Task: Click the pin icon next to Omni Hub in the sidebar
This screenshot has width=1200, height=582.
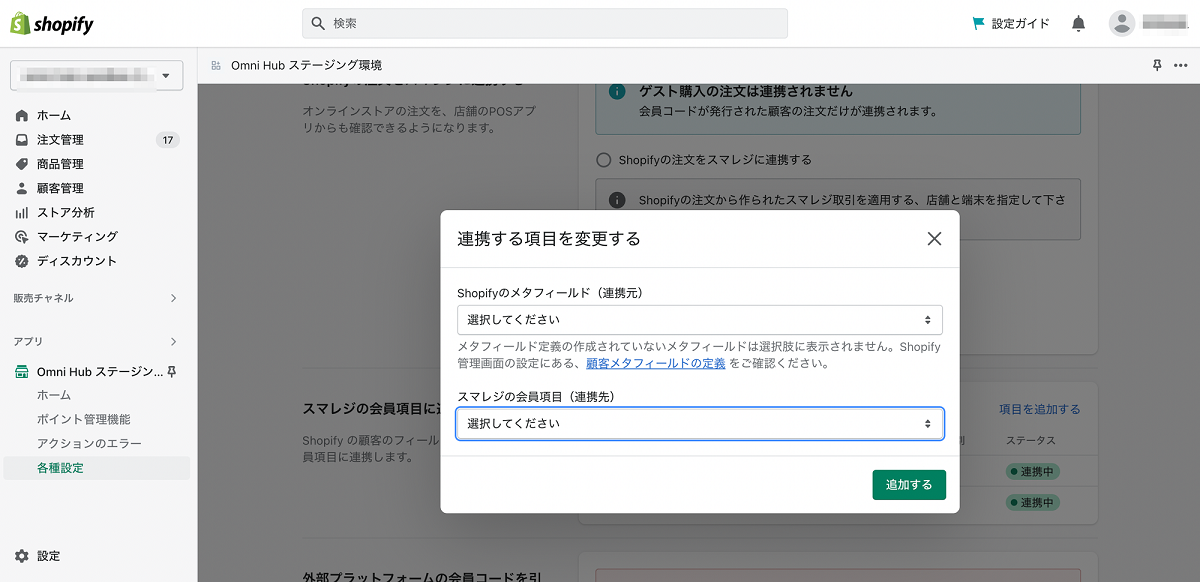Action: pyautogui.click(x=172, y=372)
